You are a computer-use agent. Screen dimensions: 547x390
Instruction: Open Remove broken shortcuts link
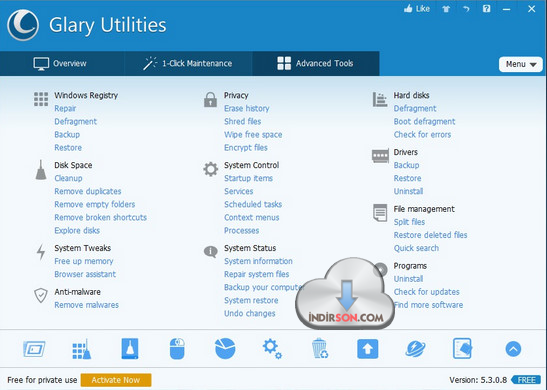point(100,217)
